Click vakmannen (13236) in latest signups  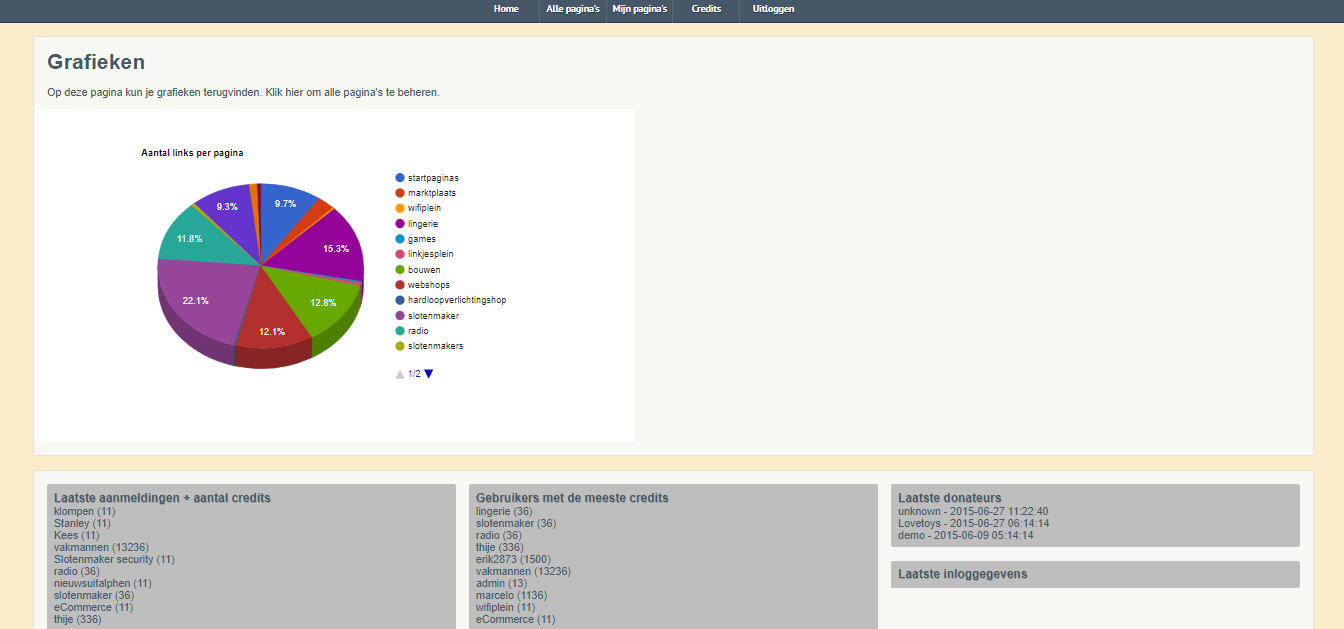click(x=101, y=547)
